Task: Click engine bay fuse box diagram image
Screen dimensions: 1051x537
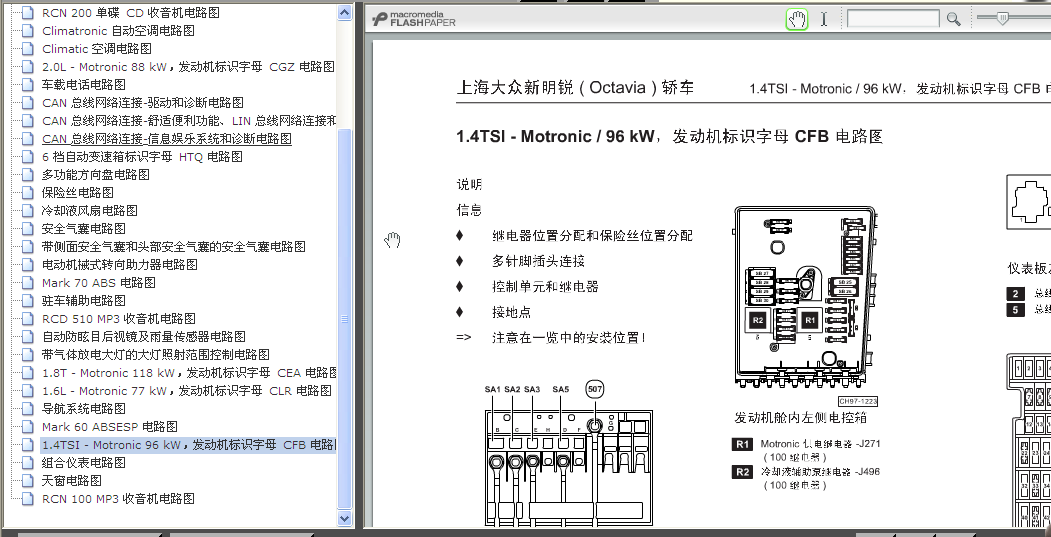Action: click(x=806, y=298)
